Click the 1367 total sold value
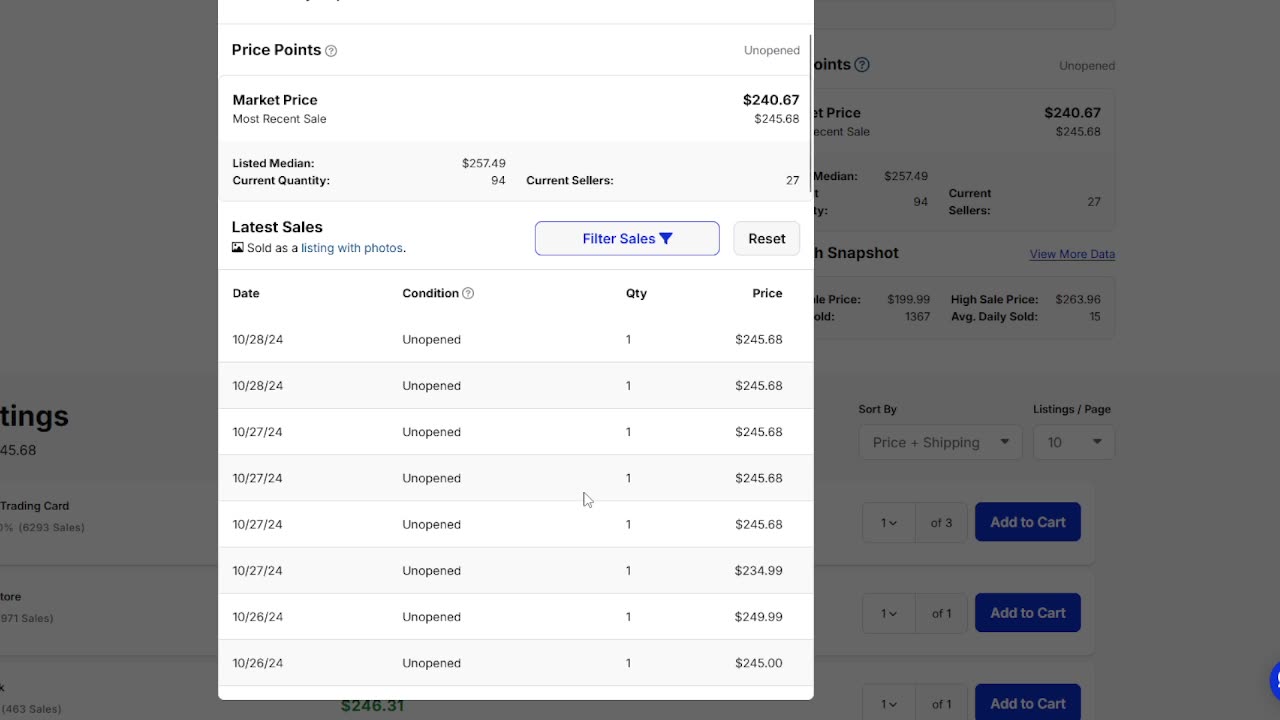The height and width of the screenshot is (720, 1280). (x=917, y=316)
